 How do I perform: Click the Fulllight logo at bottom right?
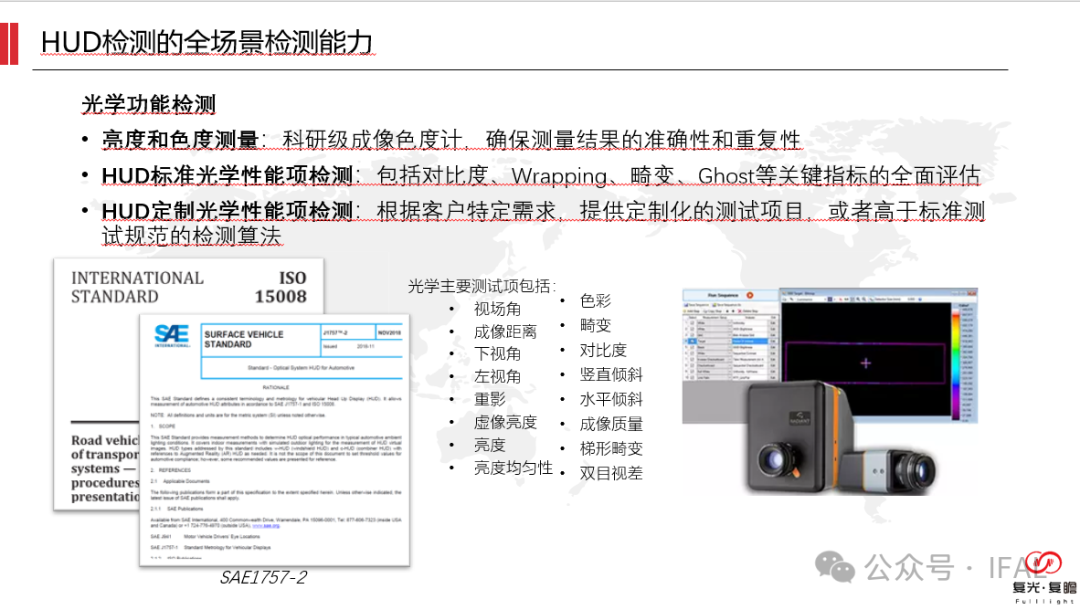[x=1044, y=577]
